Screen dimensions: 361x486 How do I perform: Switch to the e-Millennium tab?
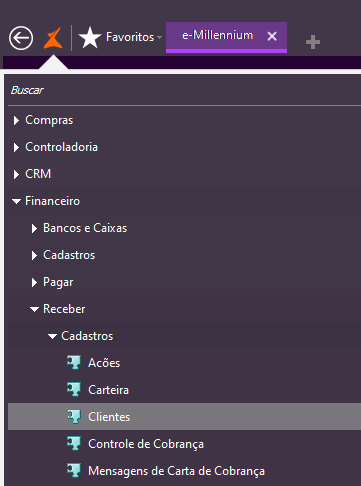(217, 35)
